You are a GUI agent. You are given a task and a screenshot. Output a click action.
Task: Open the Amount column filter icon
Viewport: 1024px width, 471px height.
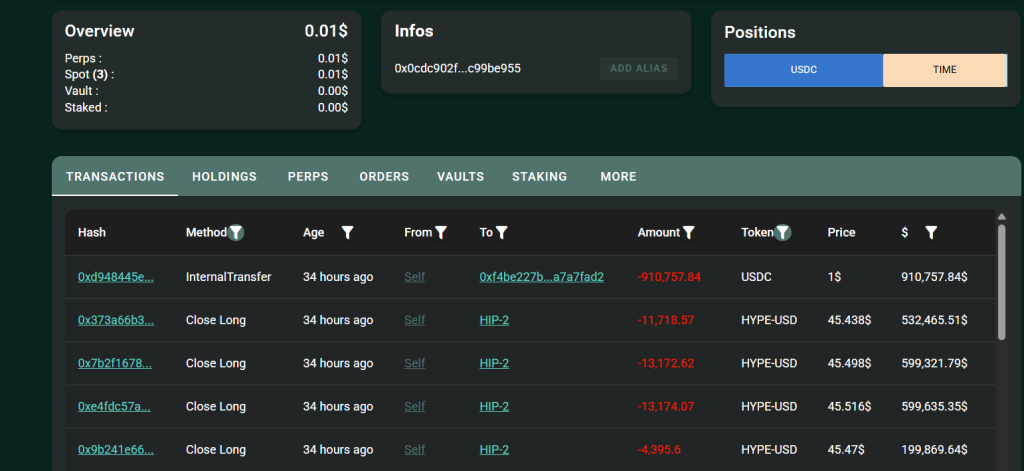point(689,233)
